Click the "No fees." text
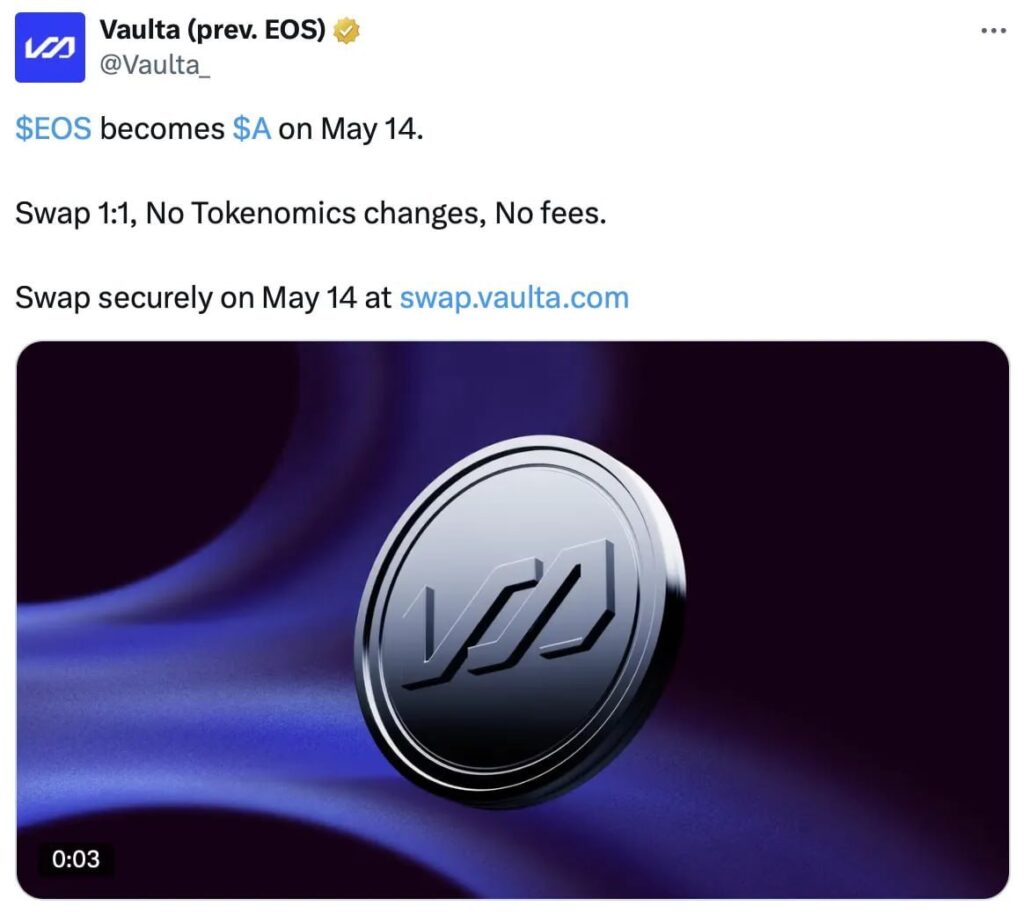 551,213
